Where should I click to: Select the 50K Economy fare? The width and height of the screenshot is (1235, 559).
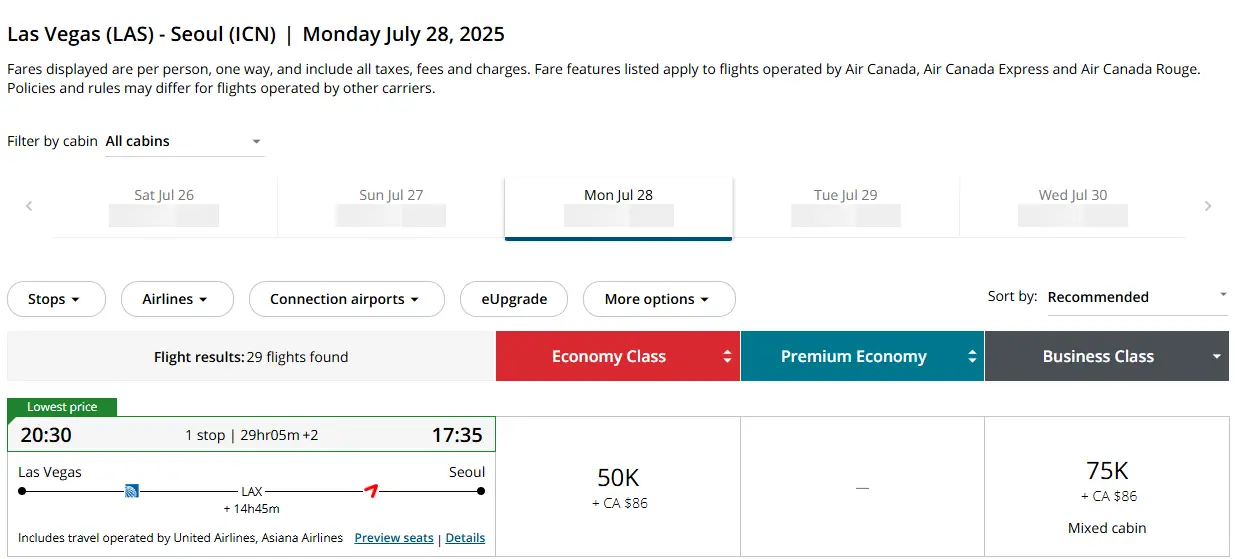tap(618, 486)
